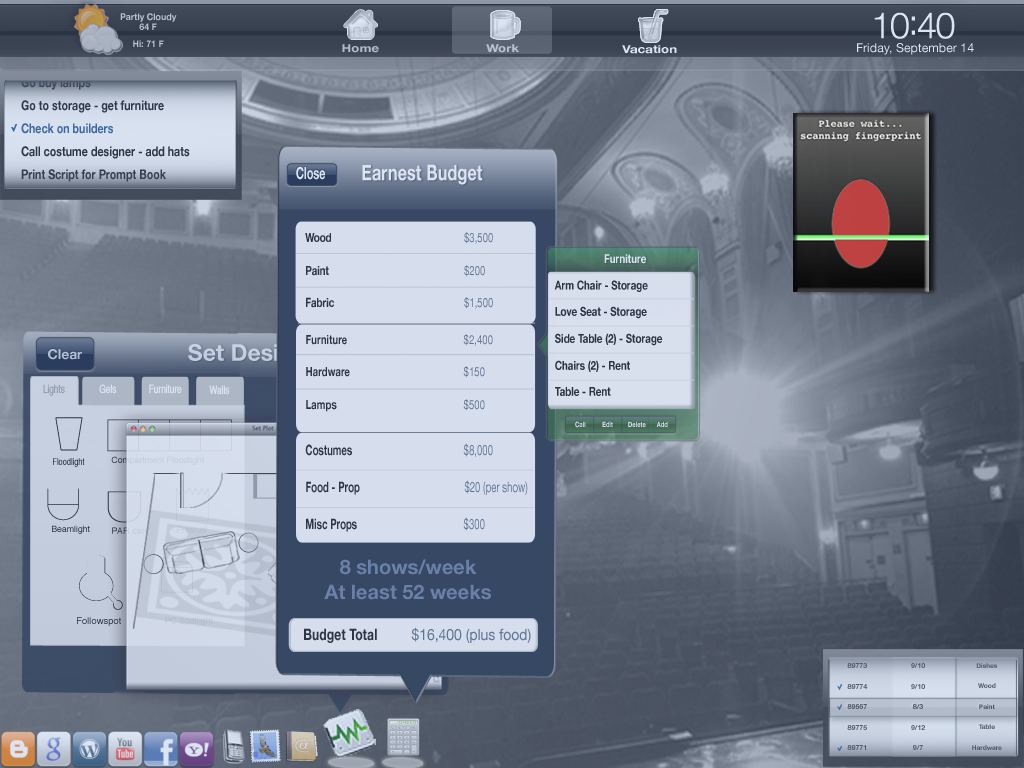
Task: Clear the Set Design panel
Action: click(65, 354)
